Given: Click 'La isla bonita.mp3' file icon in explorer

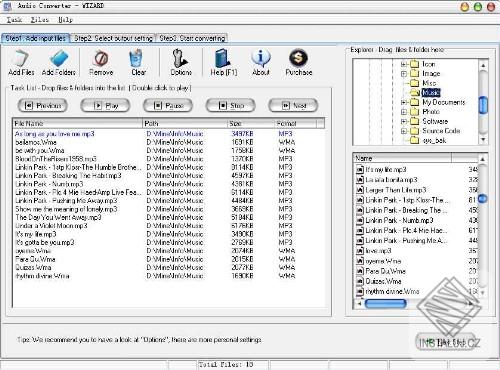Looking at the screenshot, I should (x=359, y=180).
